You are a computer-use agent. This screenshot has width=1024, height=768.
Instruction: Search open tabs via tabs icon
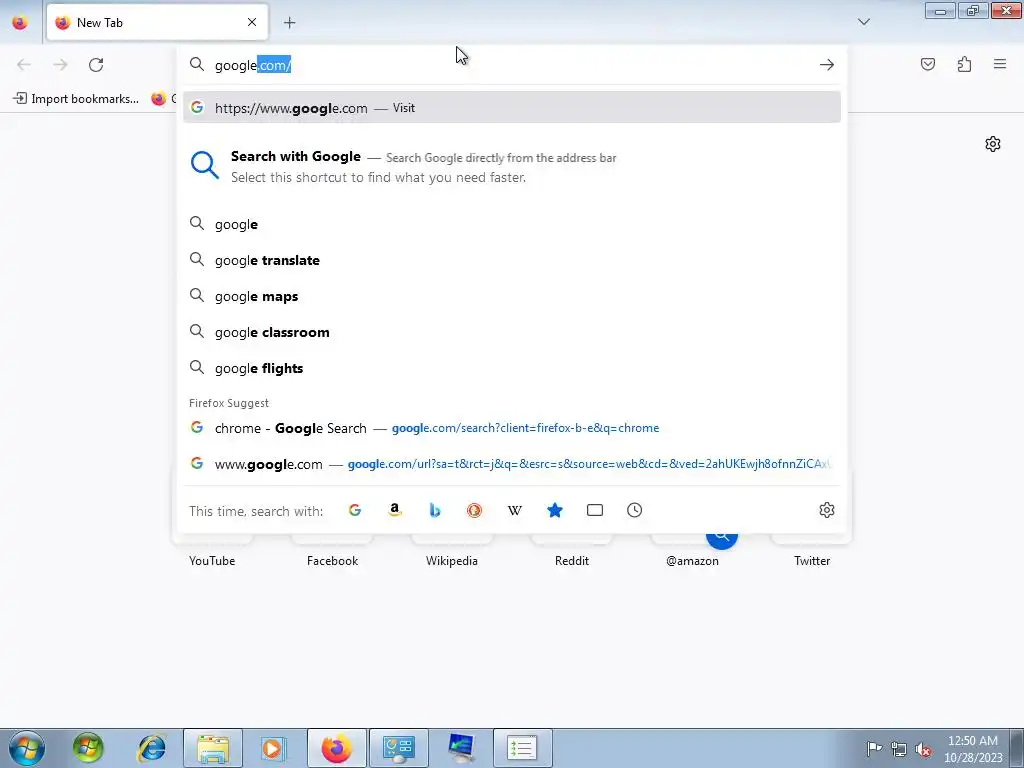point(594,510)
